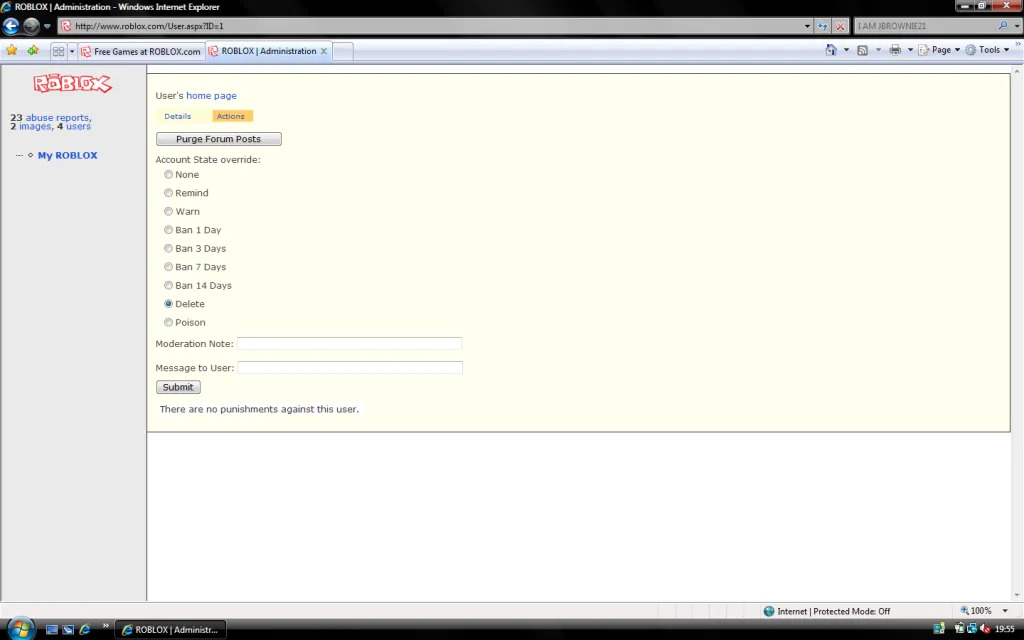
Task: Open the Home button dropdown arrow
Action: (x=846, y=50)
